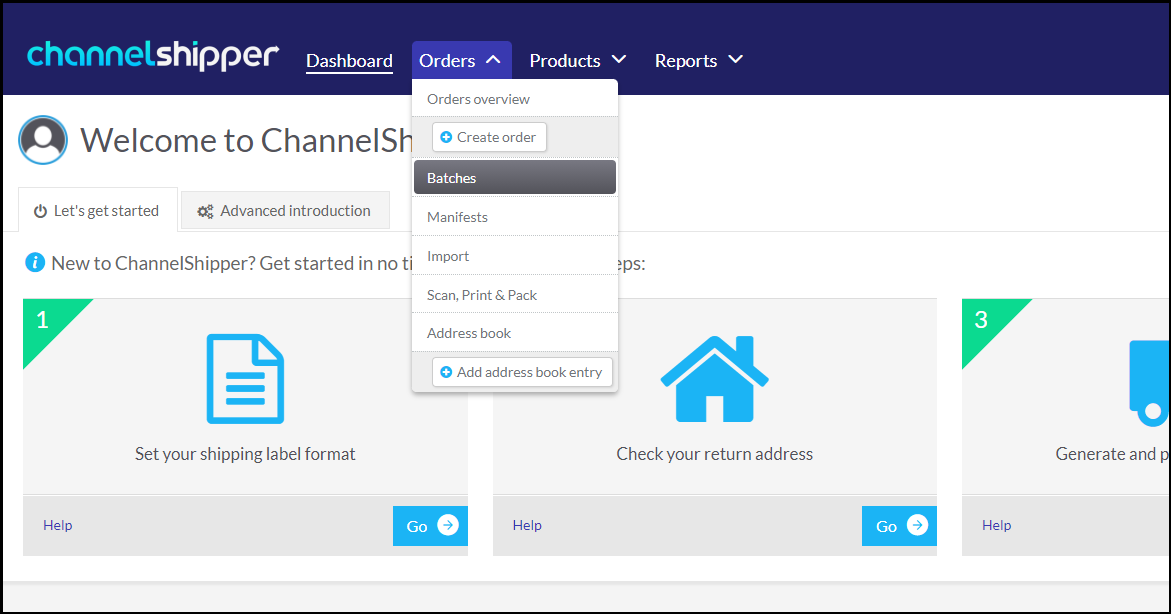1171x614 pixels.
Task: Click the user profile avatar icon
Action: tap(43, 140)
